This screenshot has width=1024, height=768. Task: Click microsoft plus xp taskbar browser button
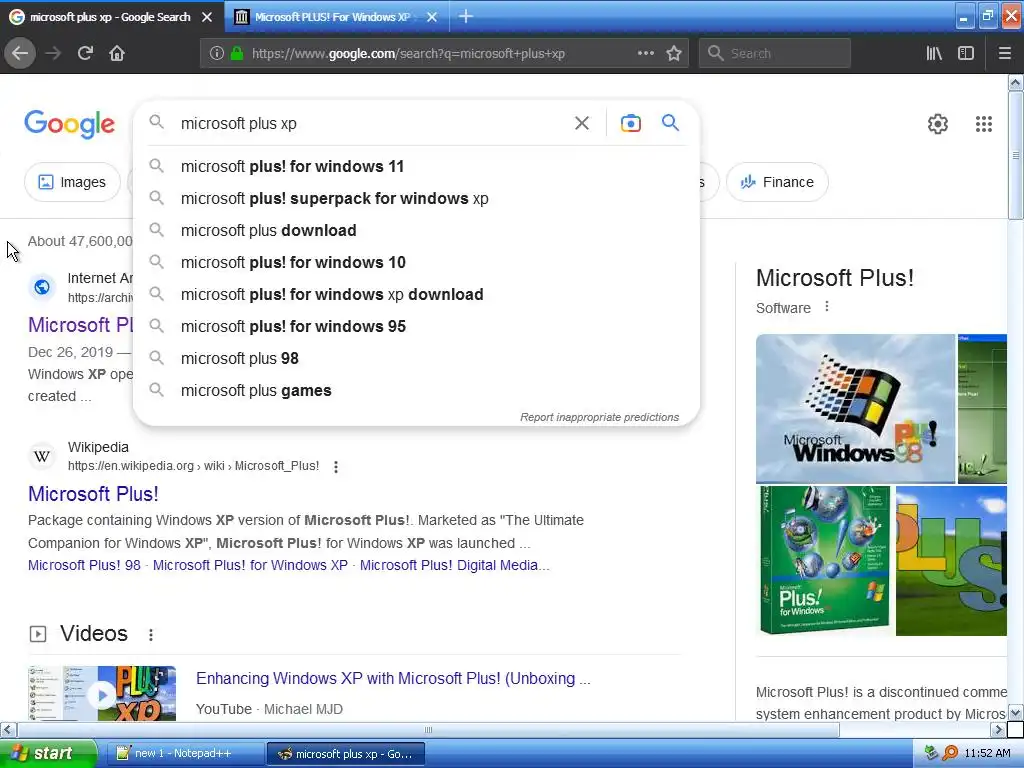pos(346,753)
